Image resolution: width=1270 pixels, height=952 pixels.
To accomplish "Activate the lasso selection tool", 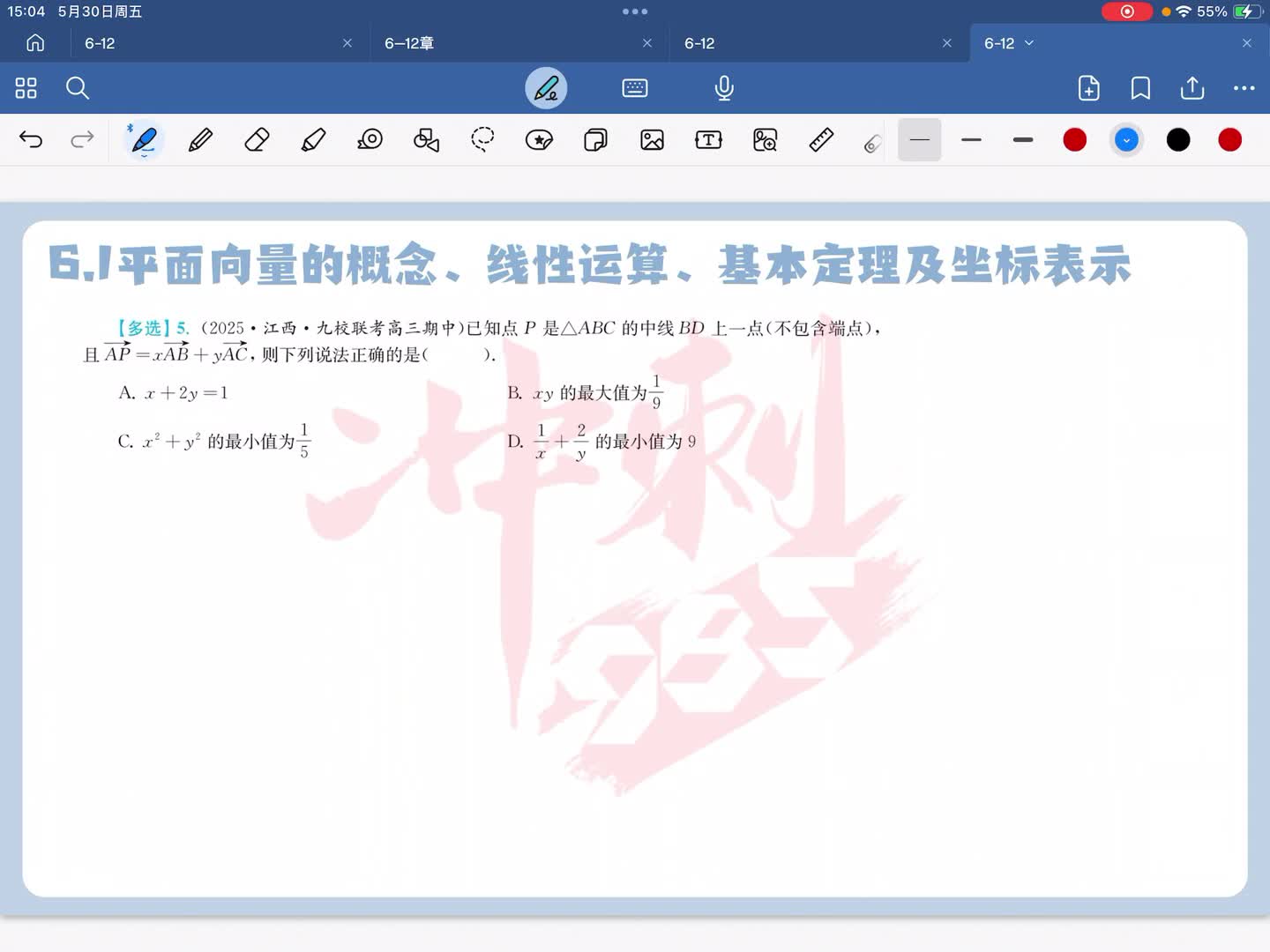I will (482, 140).
